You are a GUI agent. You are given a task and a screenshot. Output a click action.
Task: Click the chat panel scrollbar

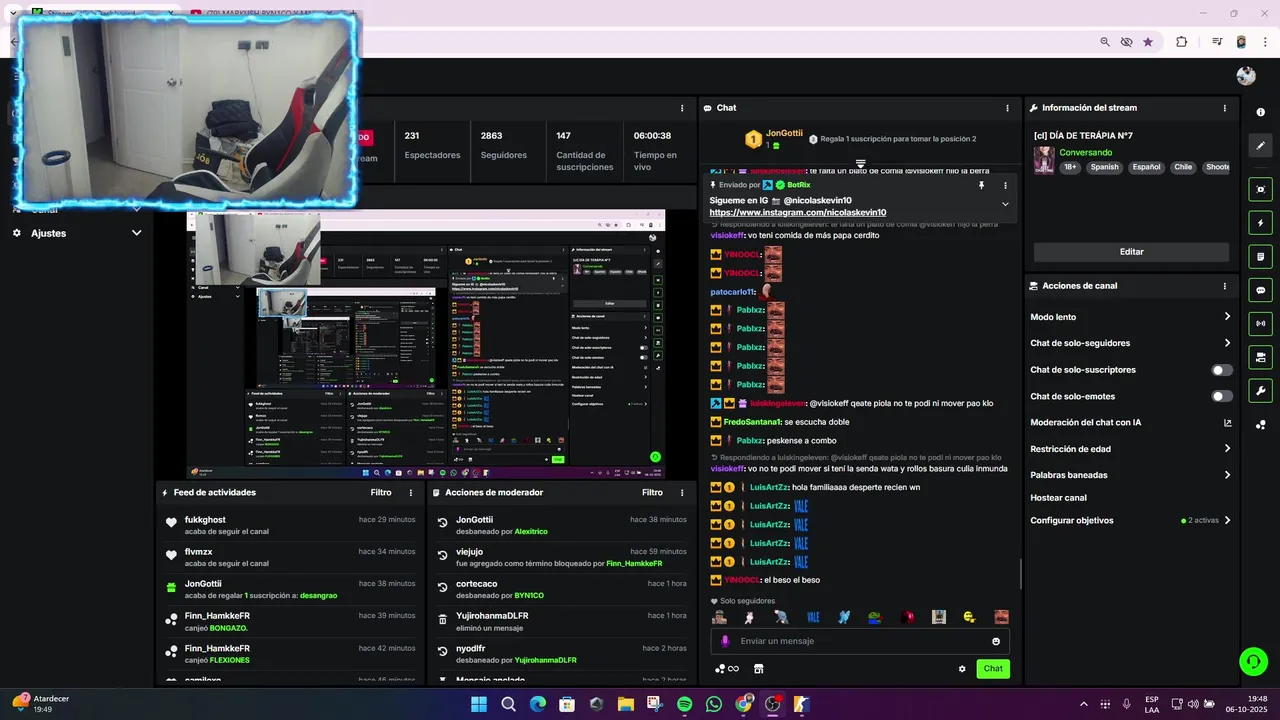1020,574
